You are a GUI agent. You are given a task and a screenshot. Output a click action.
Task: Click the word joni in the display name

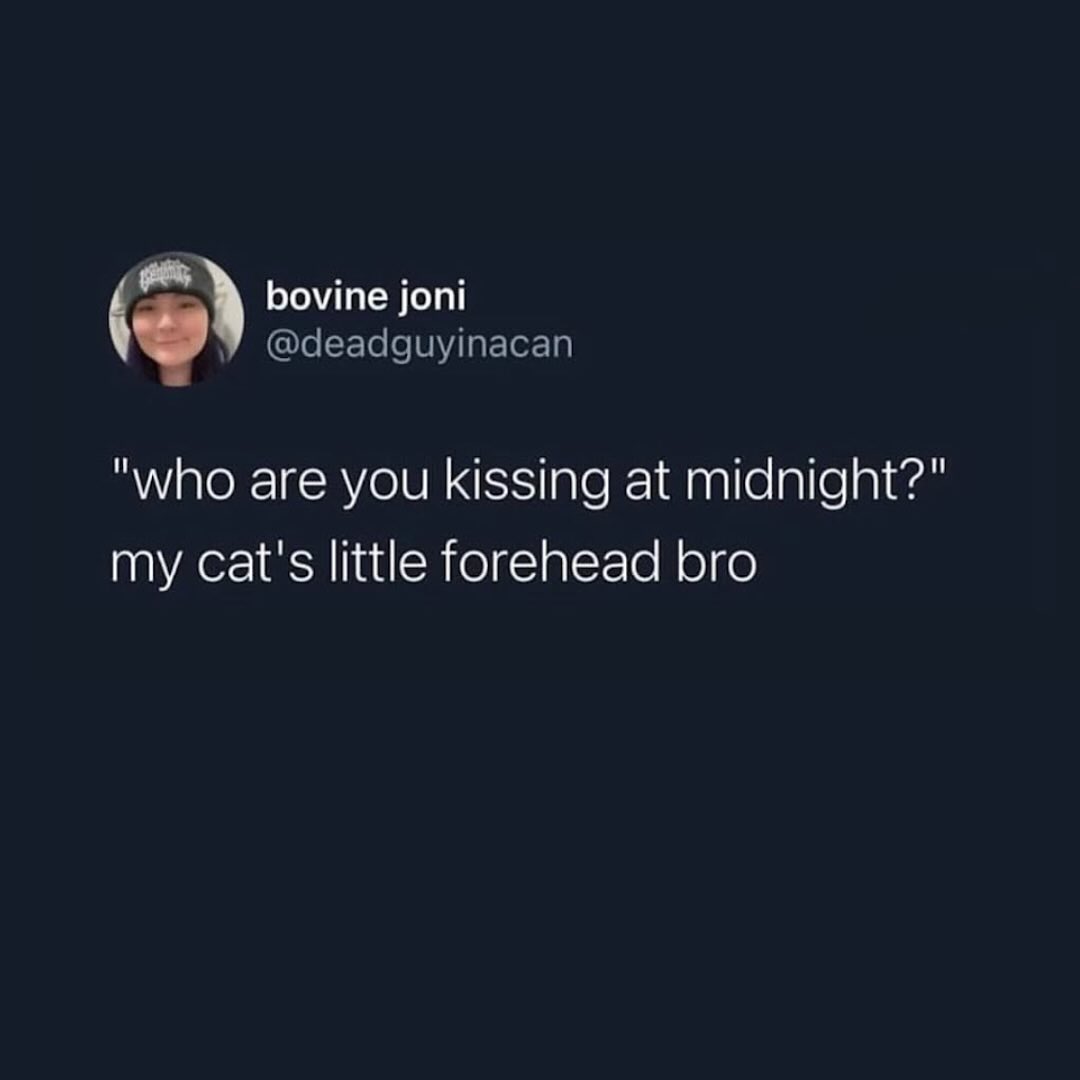tap(432, 298)
